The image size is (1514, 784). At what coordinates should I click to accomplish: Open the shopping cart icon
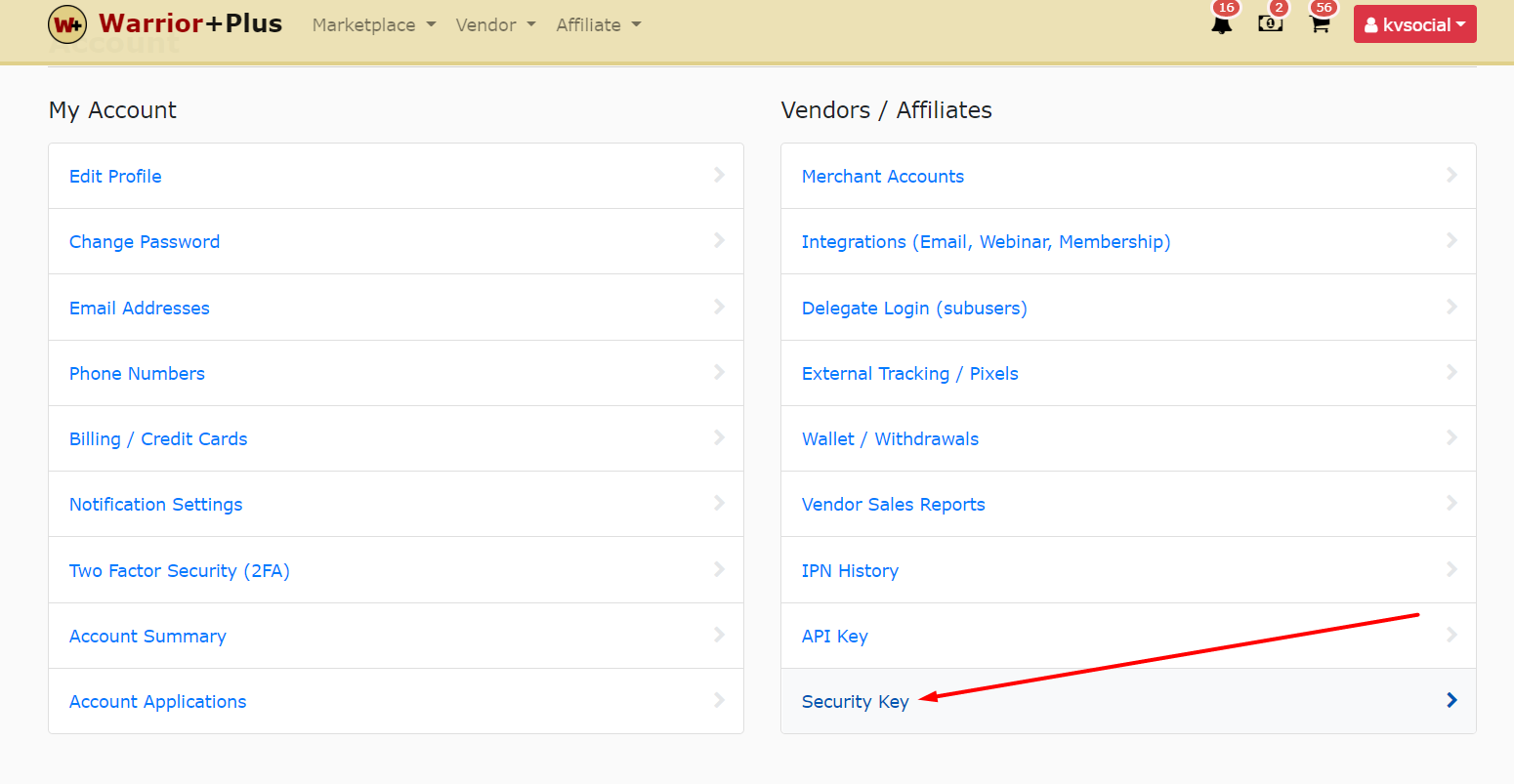click(1320, 23)
